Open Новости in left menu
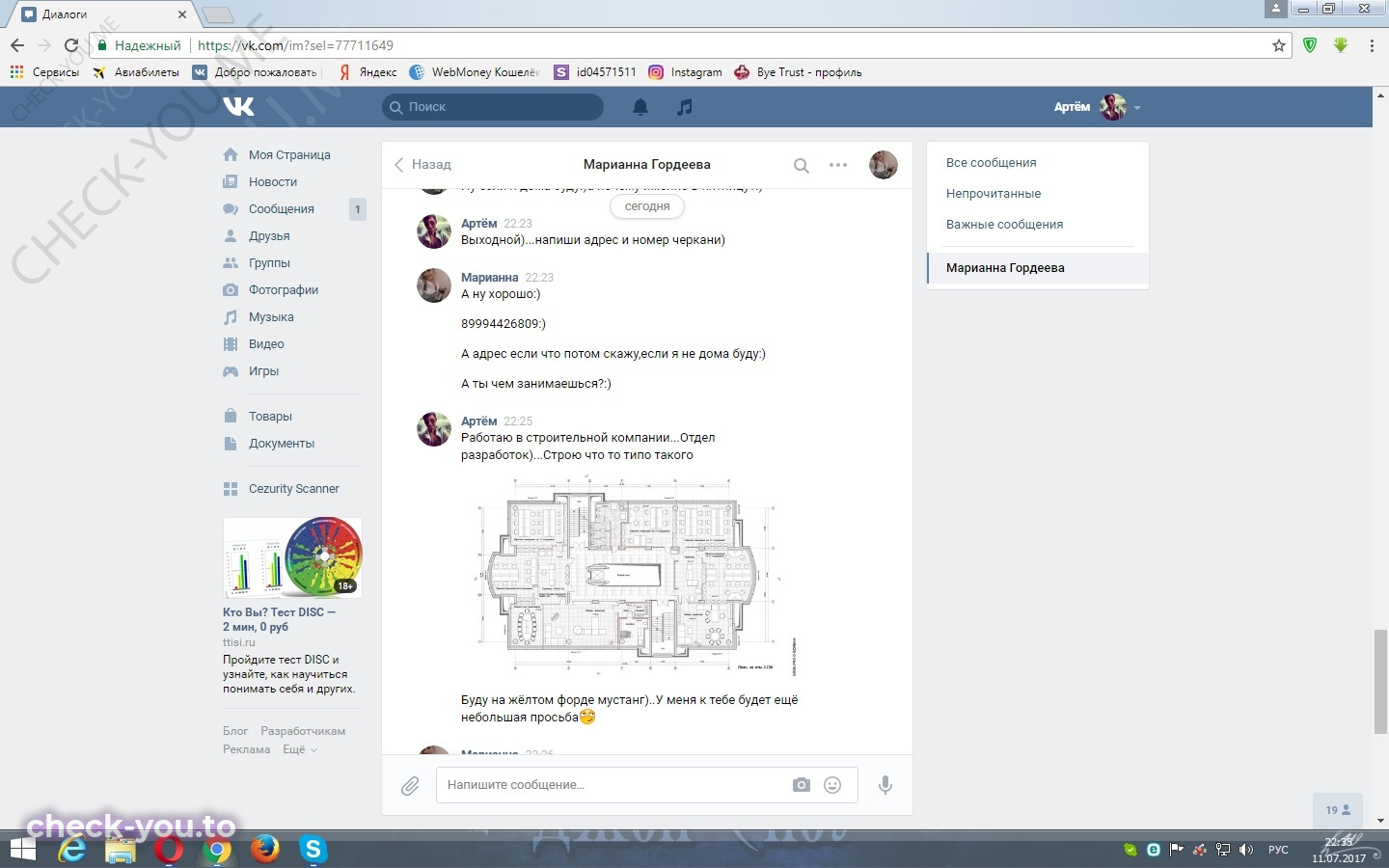 coord(273,181)
